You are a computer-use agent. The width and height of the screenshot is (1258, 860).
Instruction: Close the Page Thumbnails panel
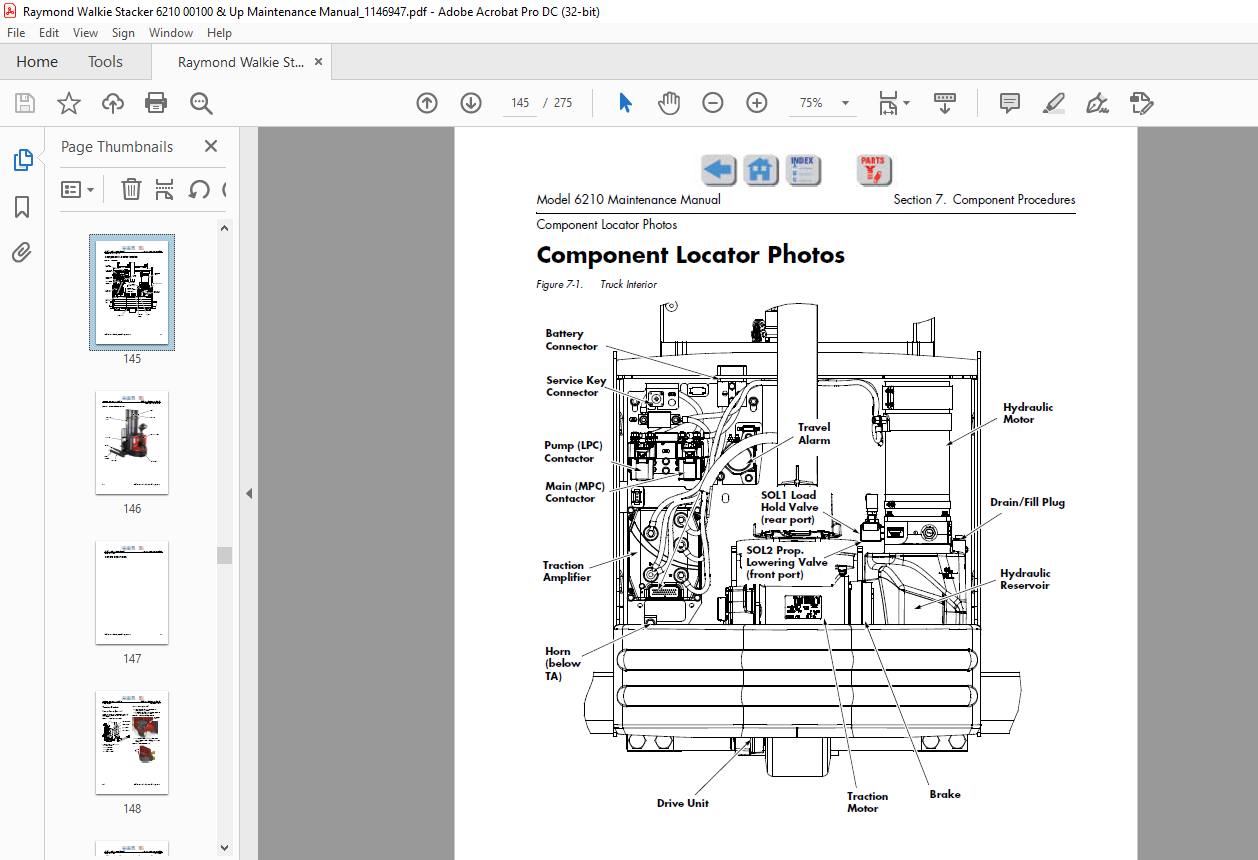(x=211, y=146)
